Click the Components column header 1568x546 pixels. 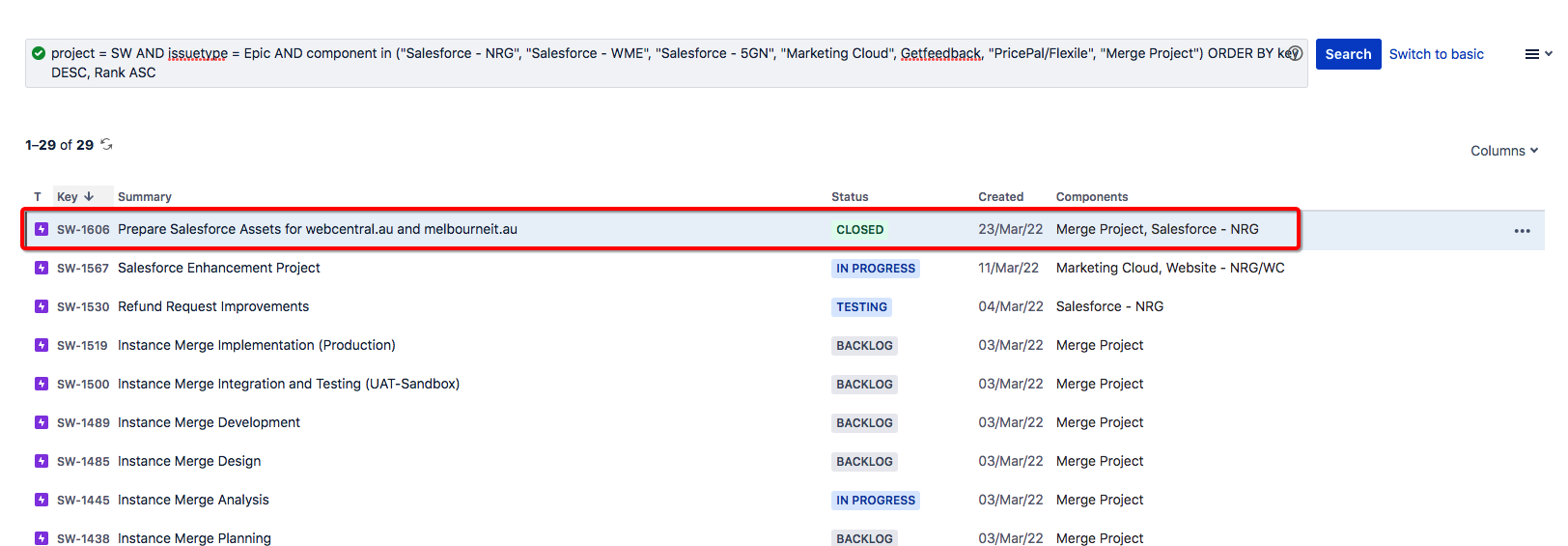[x=1092, y=197]
